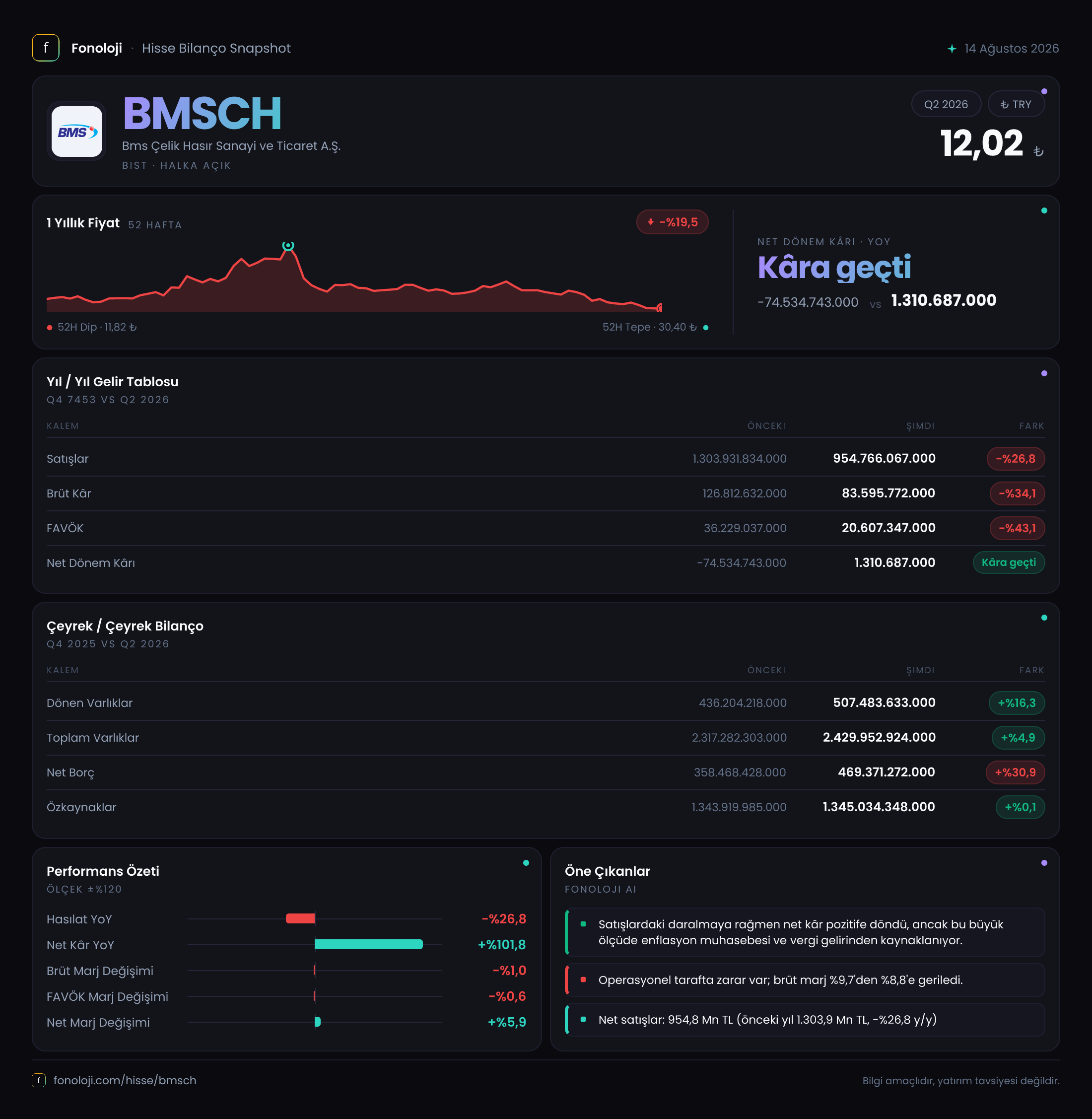Click the Satışlar current value 954.766.067.000
This screenshot has height=1119, width=1092.
[x=884, y=459]
